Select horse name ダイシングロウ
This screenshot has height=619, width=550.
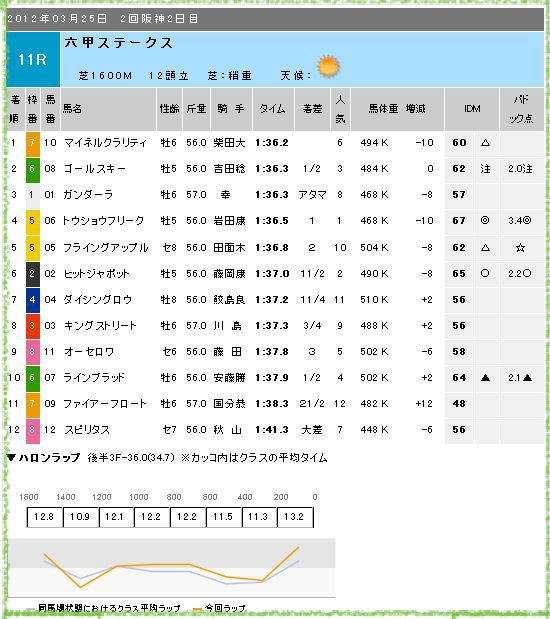[98, 300]
